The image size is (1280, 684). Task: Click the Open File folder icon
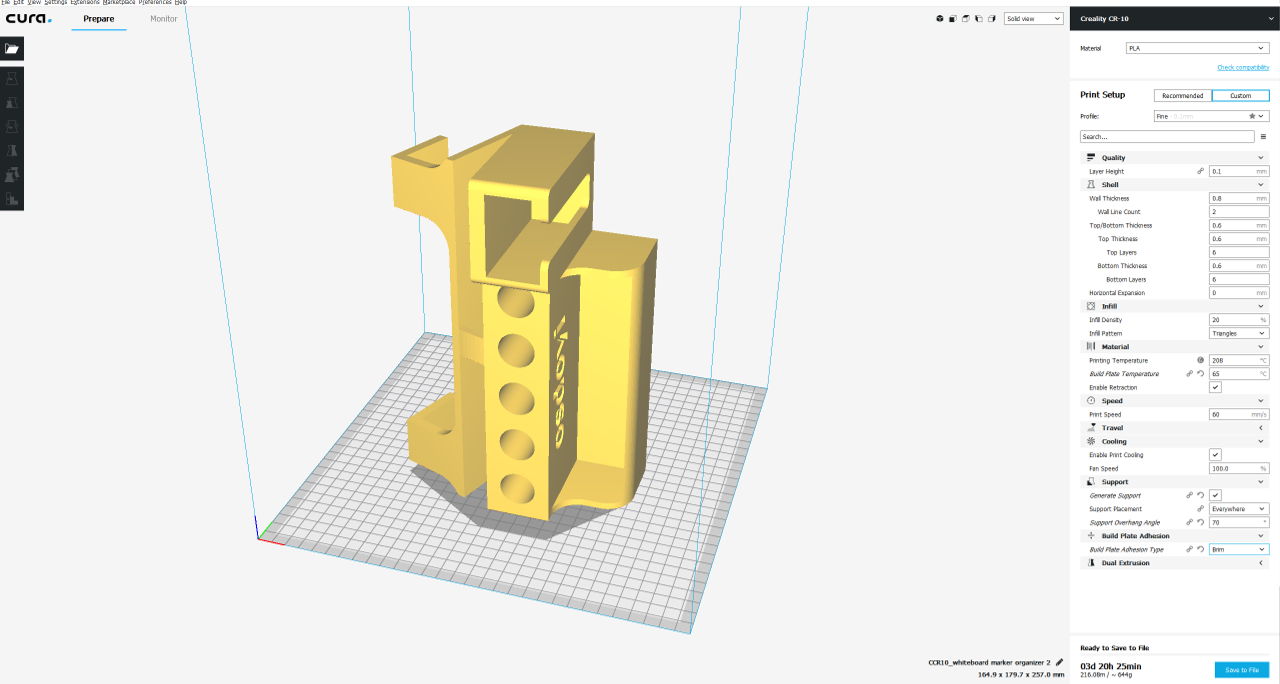point(12,48)
